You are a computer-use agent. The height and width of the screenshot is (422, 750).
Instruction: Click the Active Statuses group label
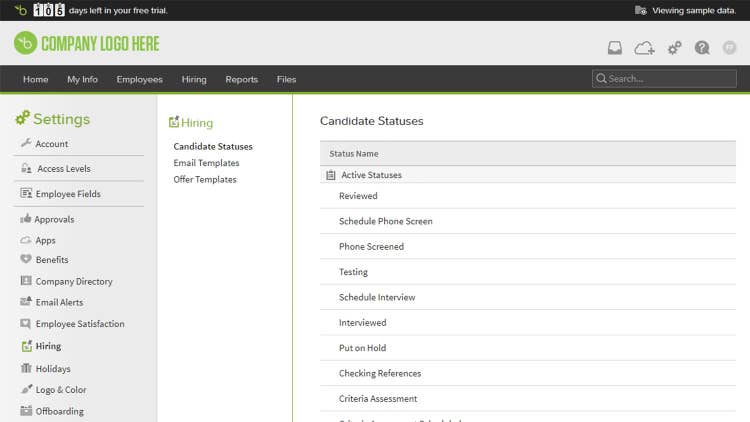371,175
